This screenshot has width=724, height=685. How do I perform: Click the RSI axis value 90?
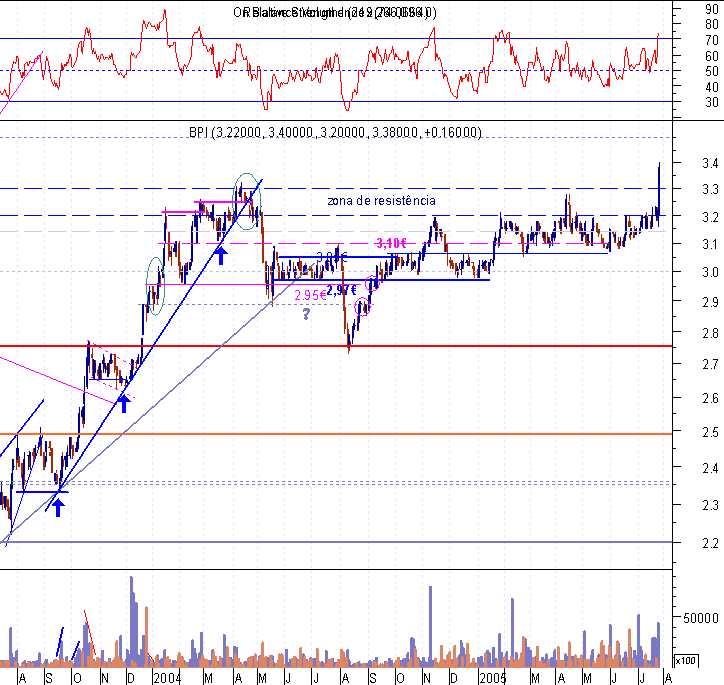point(712,9)
